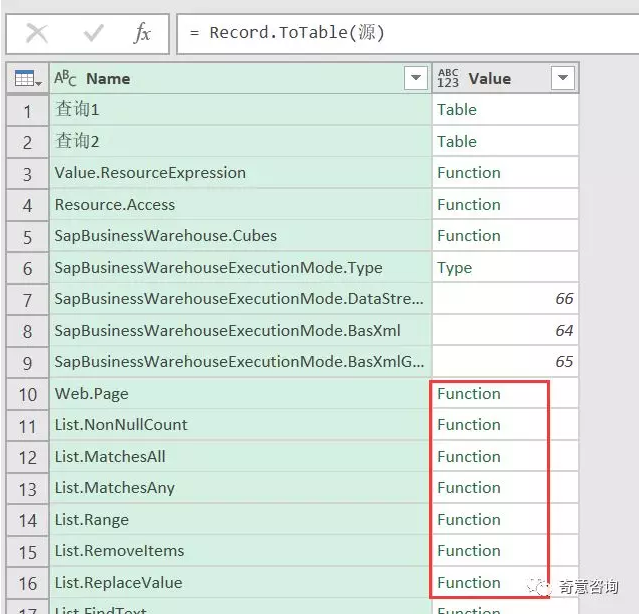640x614 pixels.
Task: Cancel the formula edit with the X icon
Action: point(37,33)
